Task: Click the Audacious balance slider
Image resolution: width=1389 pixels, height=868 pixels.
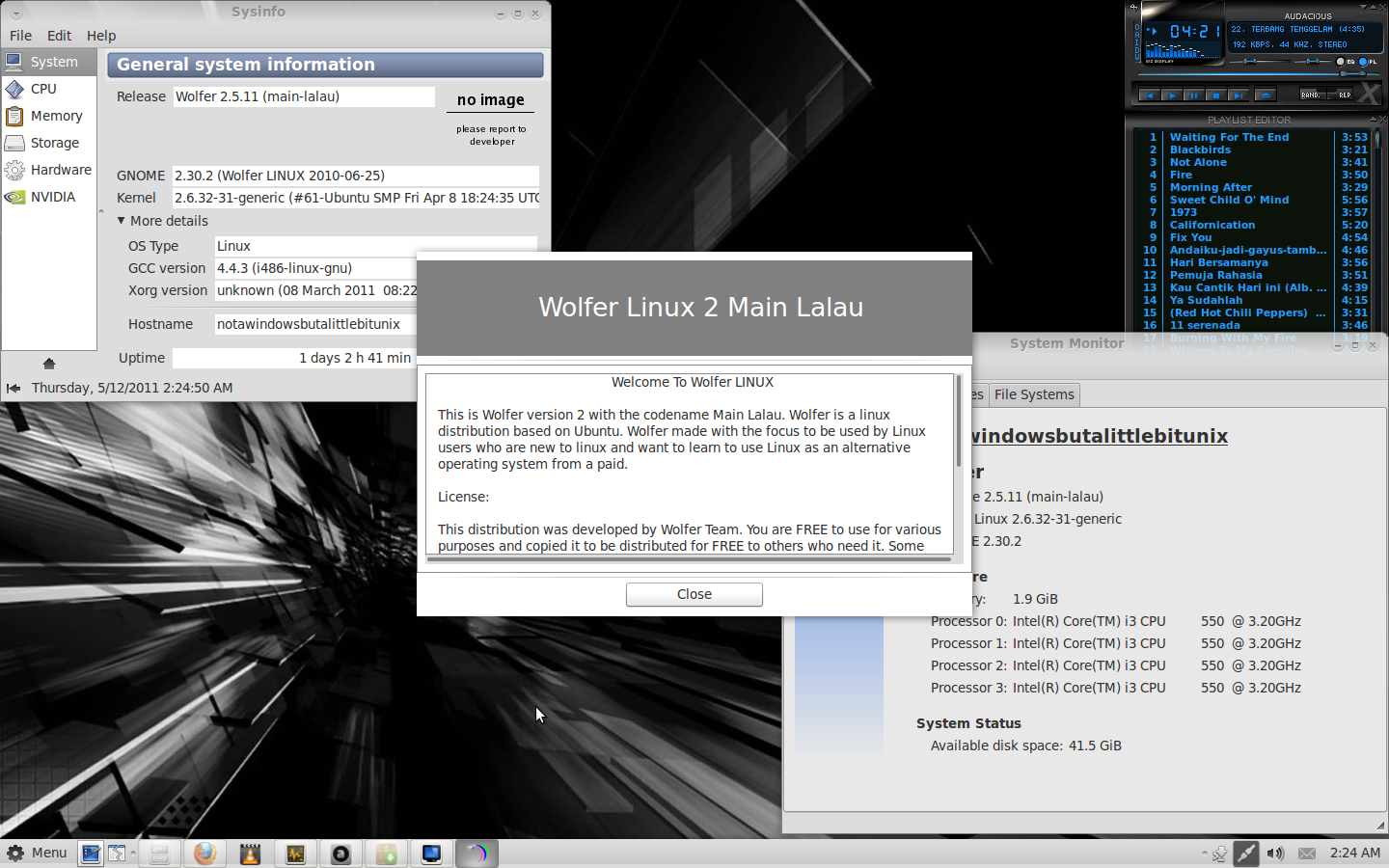Action: (x=1313, y=62)
